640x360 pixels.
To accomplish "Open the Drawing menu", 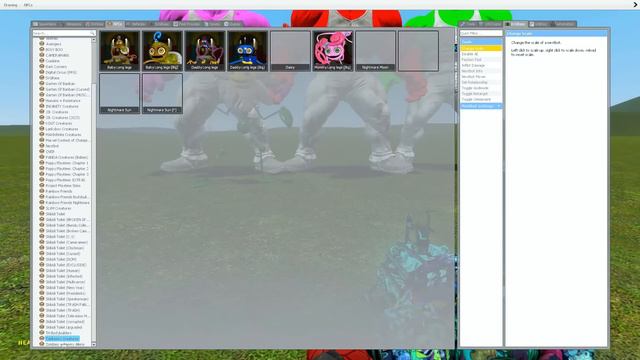I will point(11,5).
